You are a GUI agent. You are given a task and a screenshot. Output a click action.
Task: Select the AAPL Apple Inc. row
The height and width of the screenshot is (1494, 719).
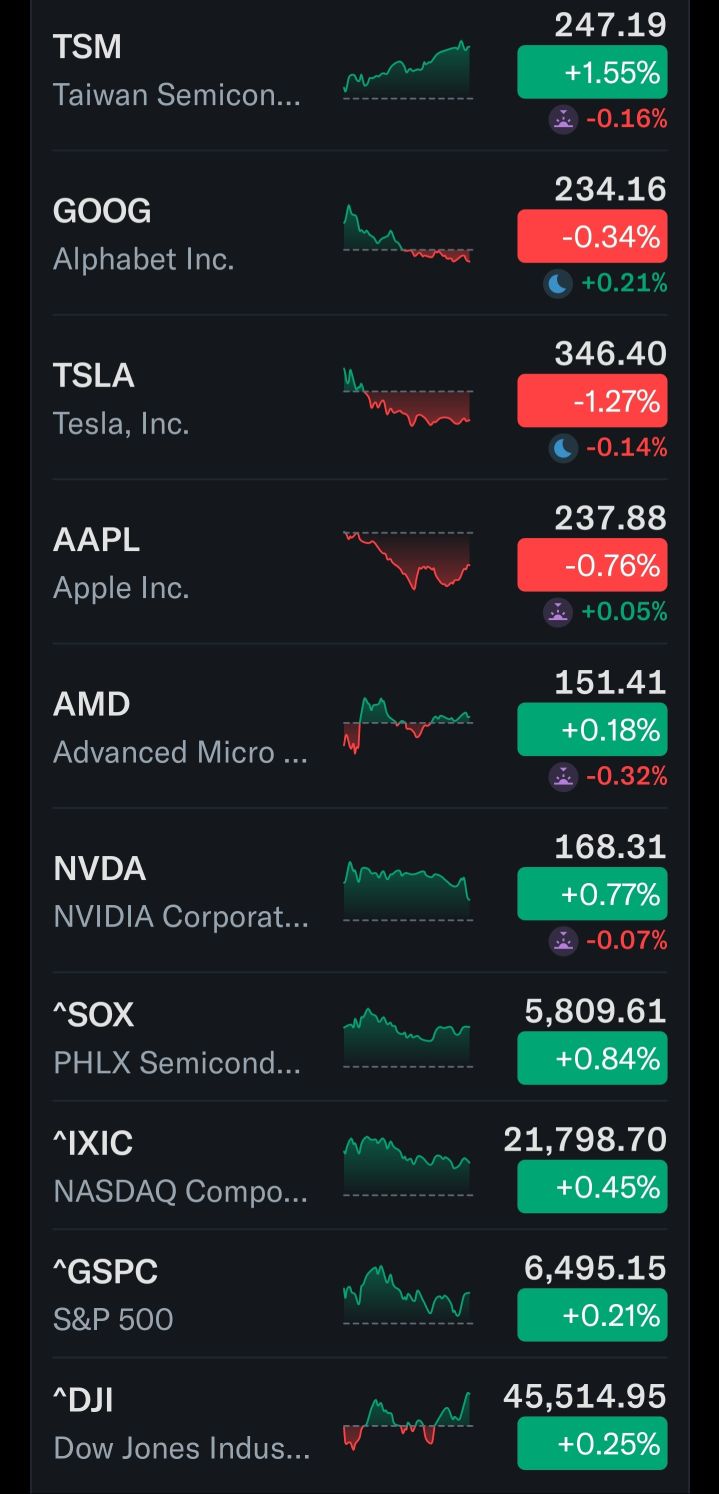[180, 563]
